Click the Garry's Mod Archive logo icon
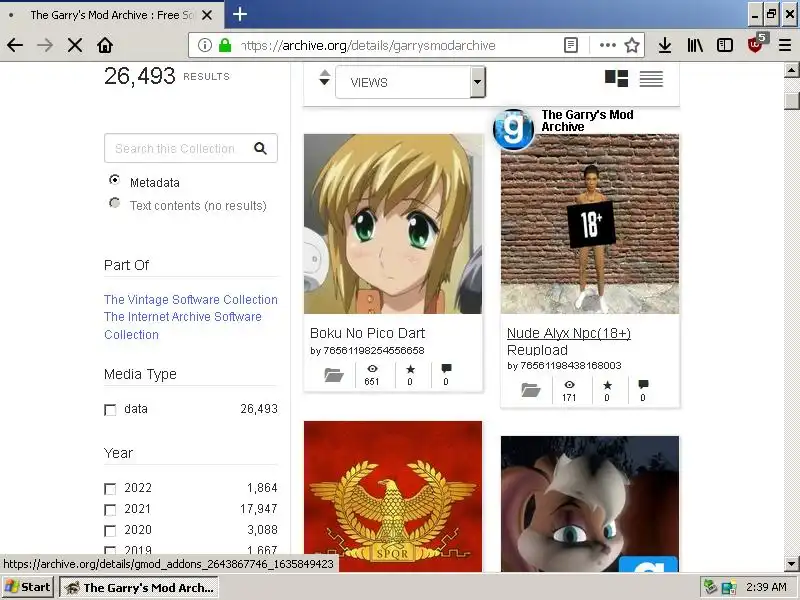Screen dimensions: 800x600 513,129
